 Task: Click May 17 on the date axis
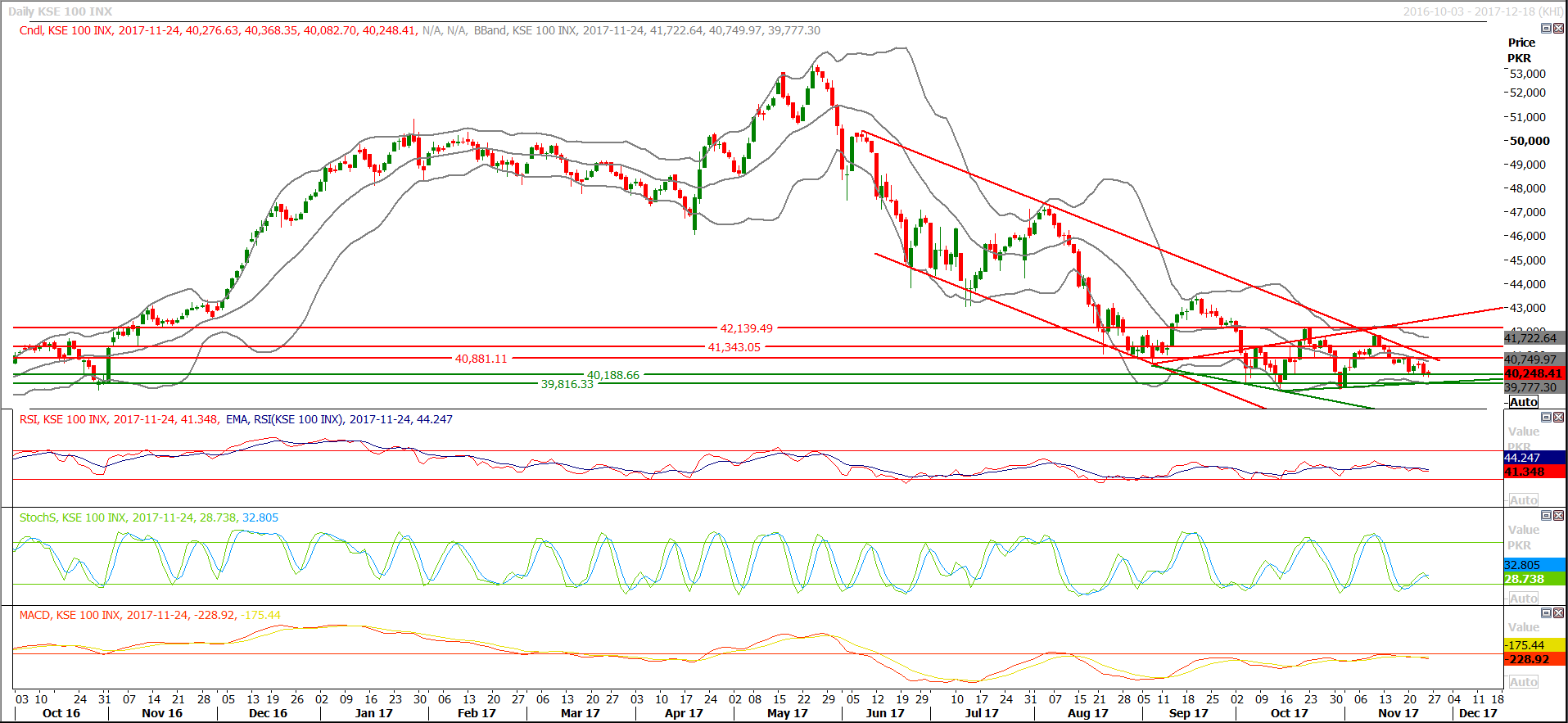click(x=787, y=713)
